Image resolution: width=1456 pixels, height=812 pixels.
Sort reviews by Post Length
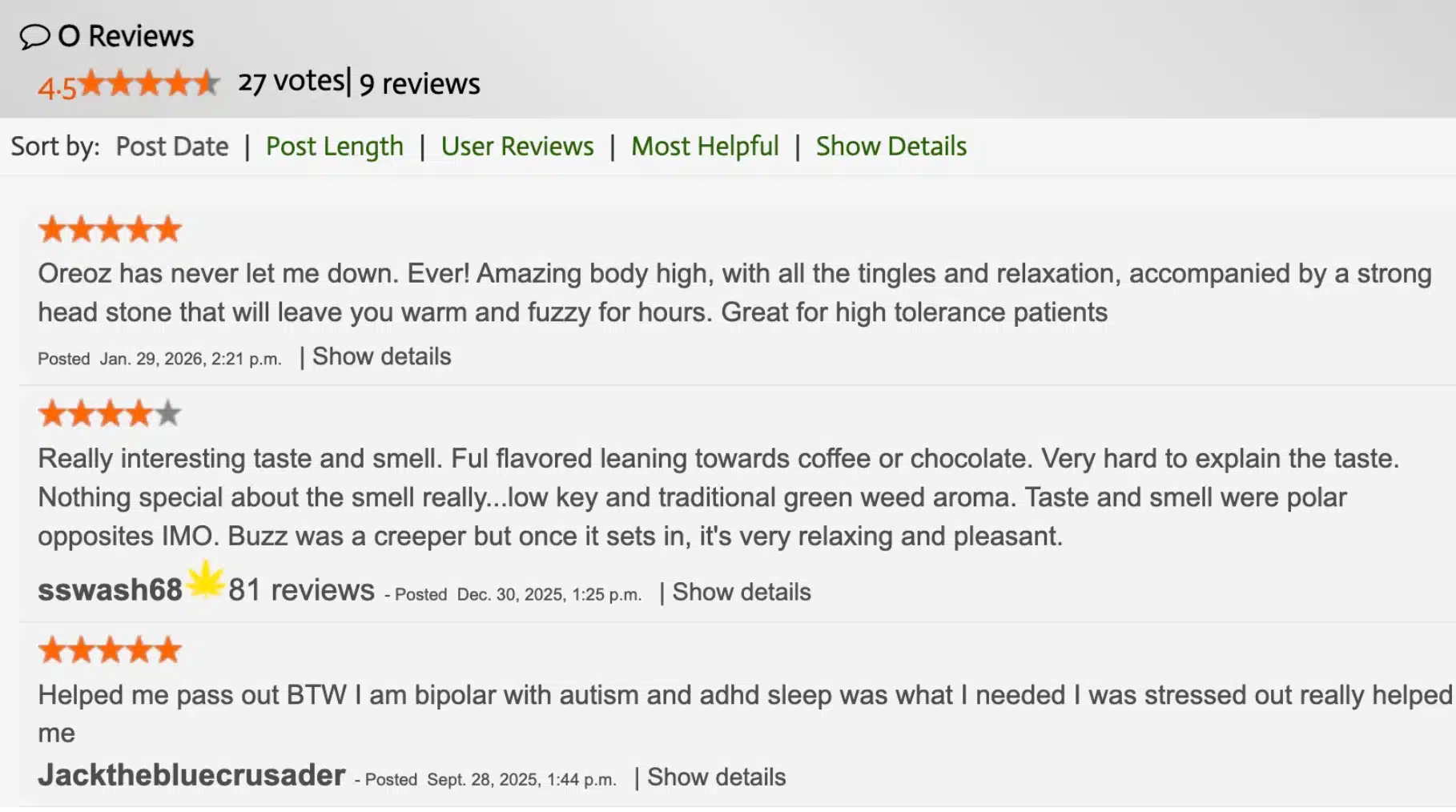334,146
